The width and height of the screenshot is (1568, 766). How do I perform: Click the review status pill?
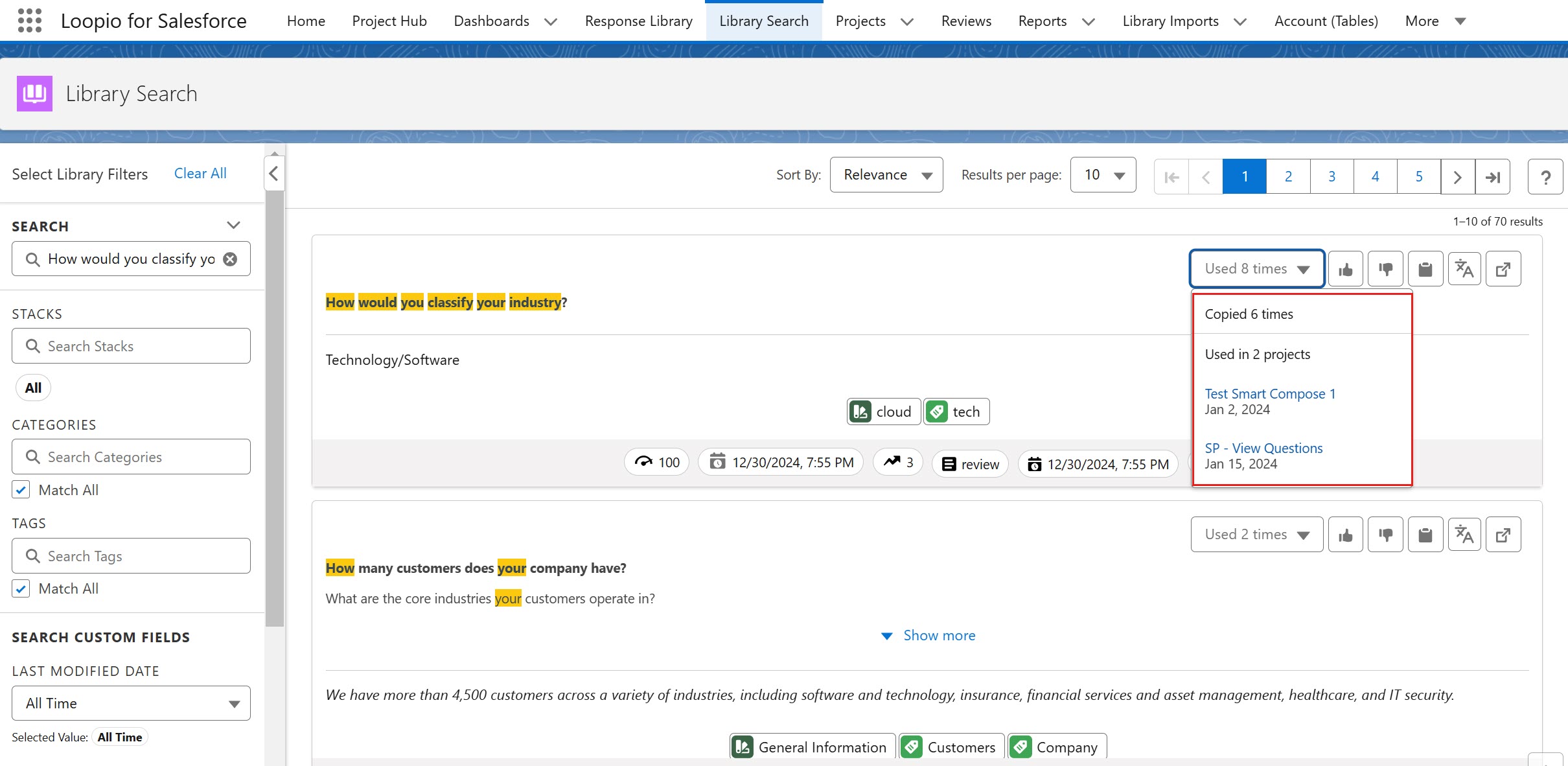(970, 464)
